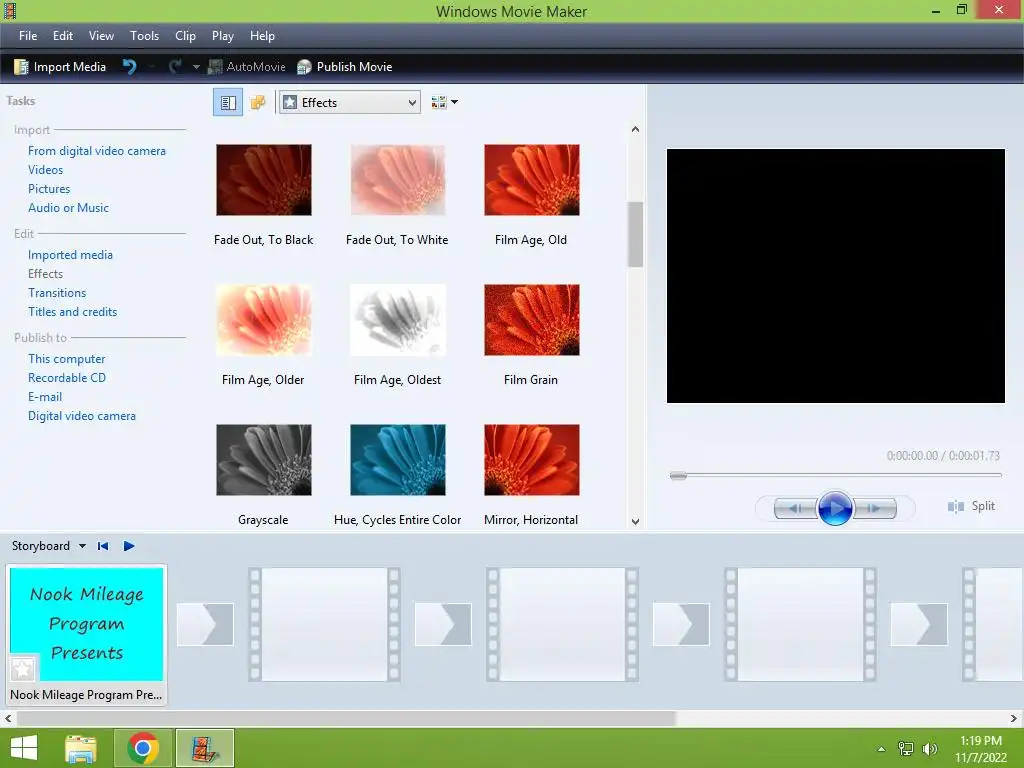Viewport: 1024px width, 768px height.
Task: Import from digital video camera
Action: 97,151
